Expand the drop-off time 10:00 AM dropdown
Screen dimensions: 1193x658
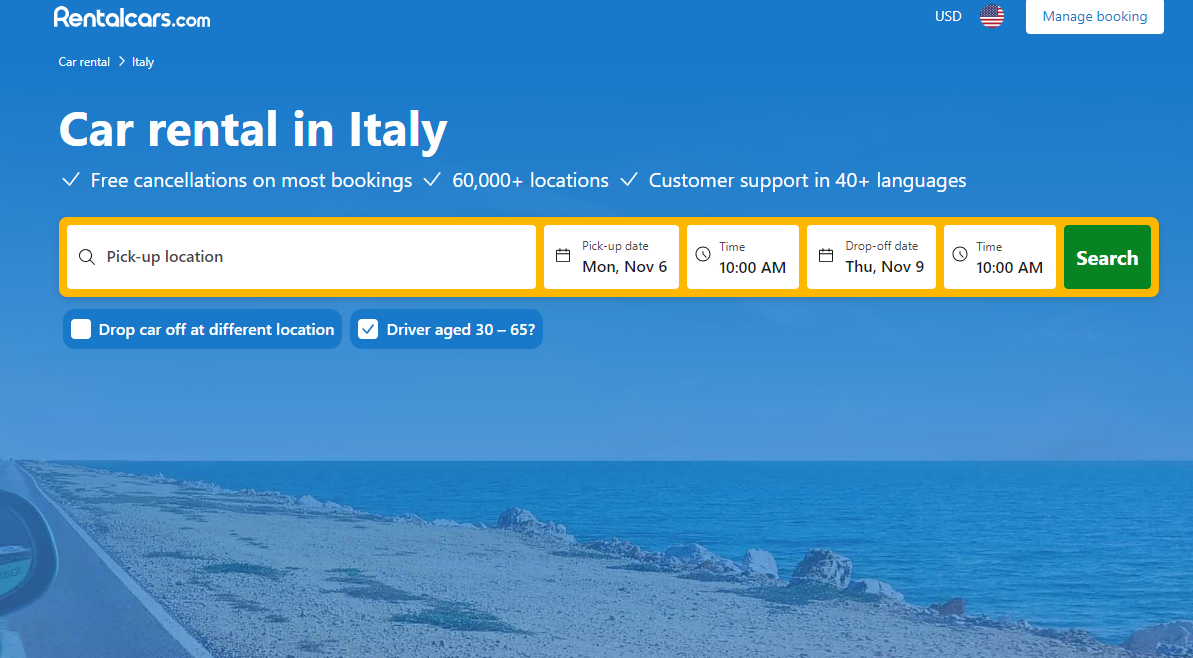[1009, 267]
